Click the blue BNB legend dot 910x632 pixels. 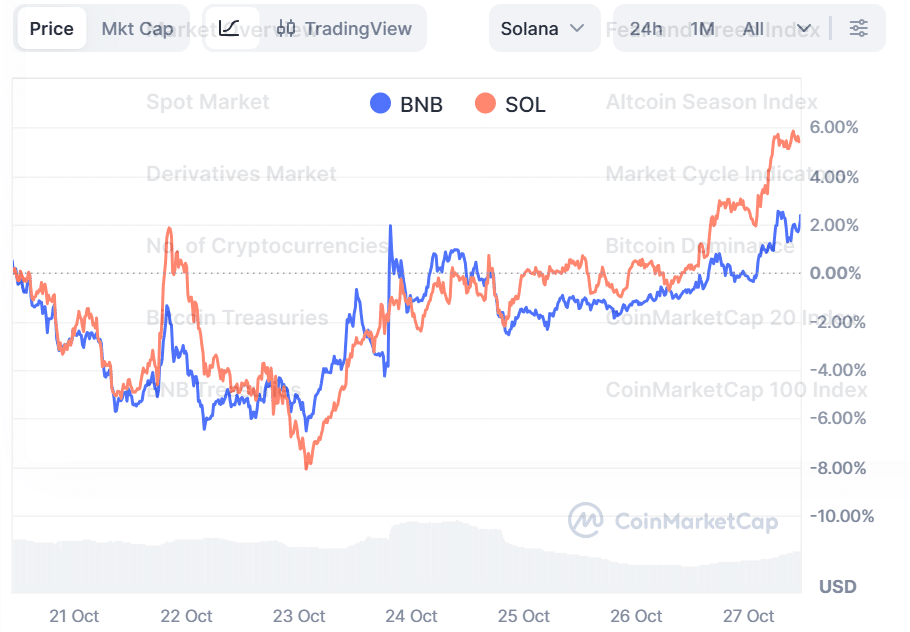pyautogui.click(x=380, y=104)
